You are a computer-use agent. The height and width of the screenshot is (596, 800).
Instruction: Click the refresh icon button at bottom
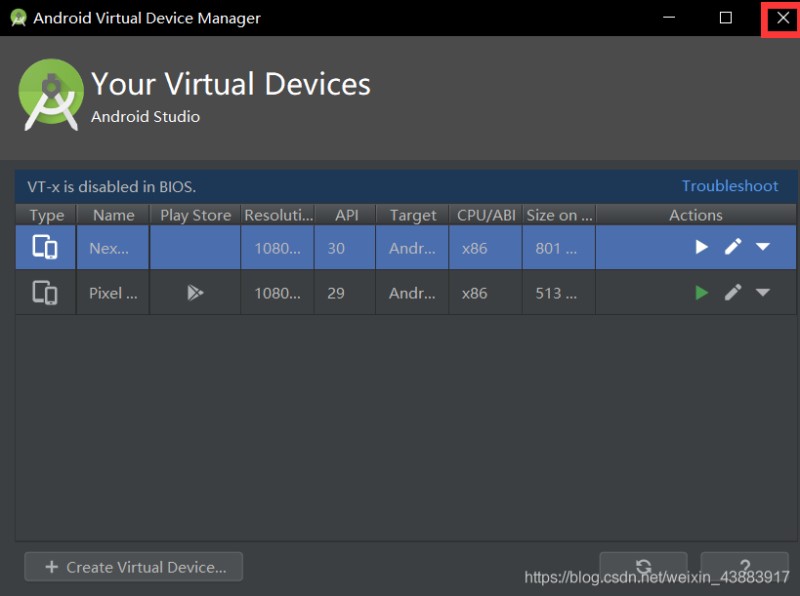(x=643, y=565)
